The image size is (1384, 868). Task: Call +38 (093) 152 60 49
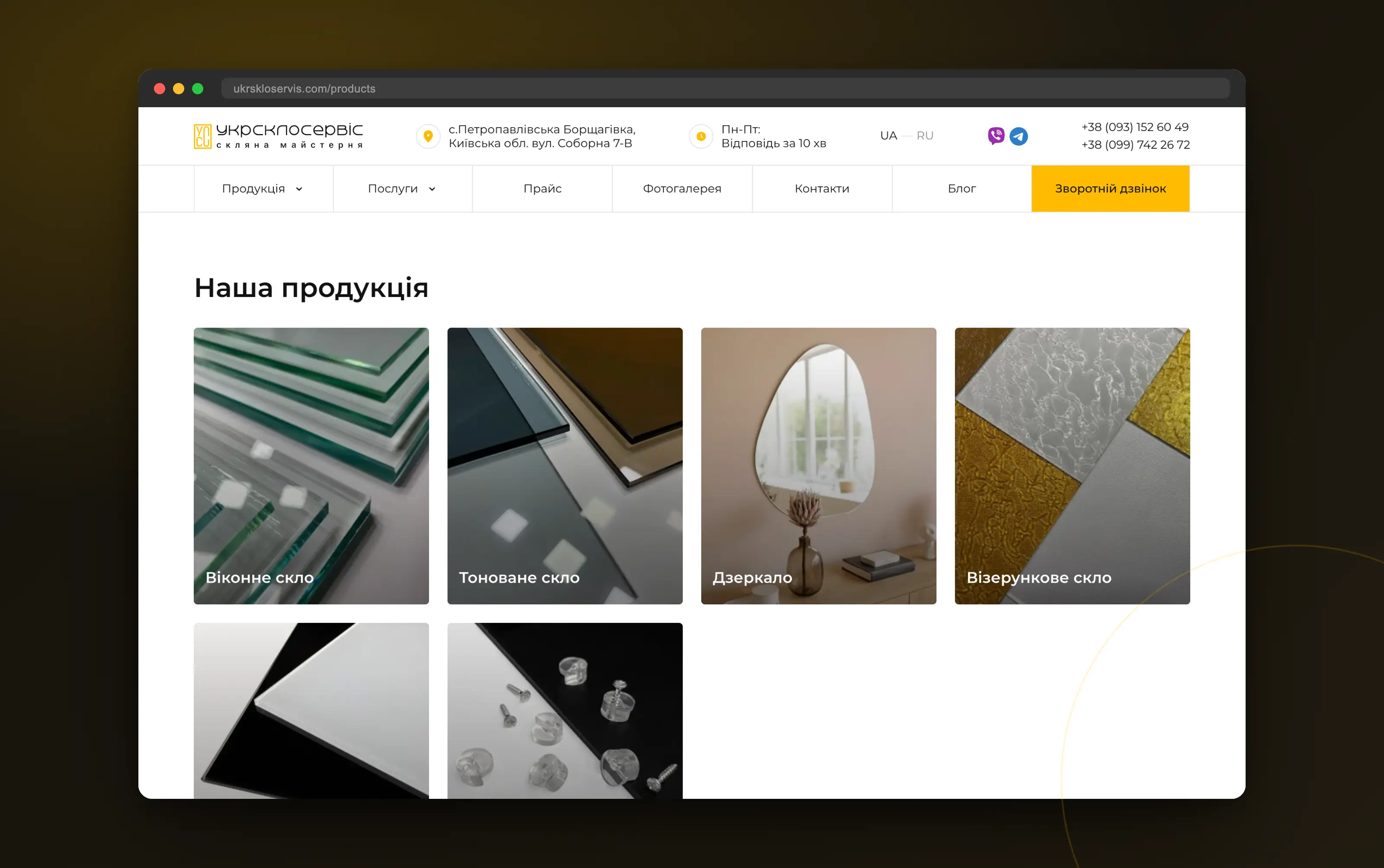pyautogui.click(x=1135, y=127)
